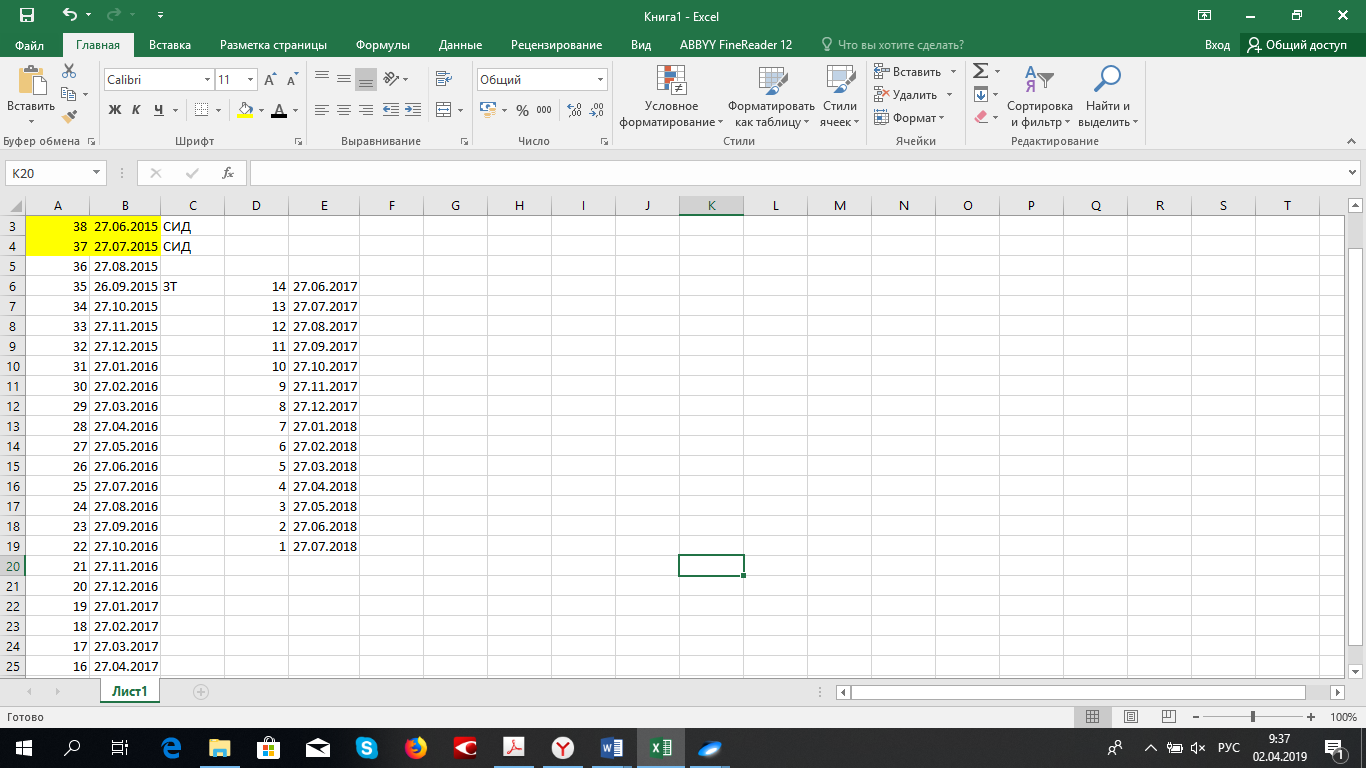Switch to the Формулы tab

pos(383,45)
